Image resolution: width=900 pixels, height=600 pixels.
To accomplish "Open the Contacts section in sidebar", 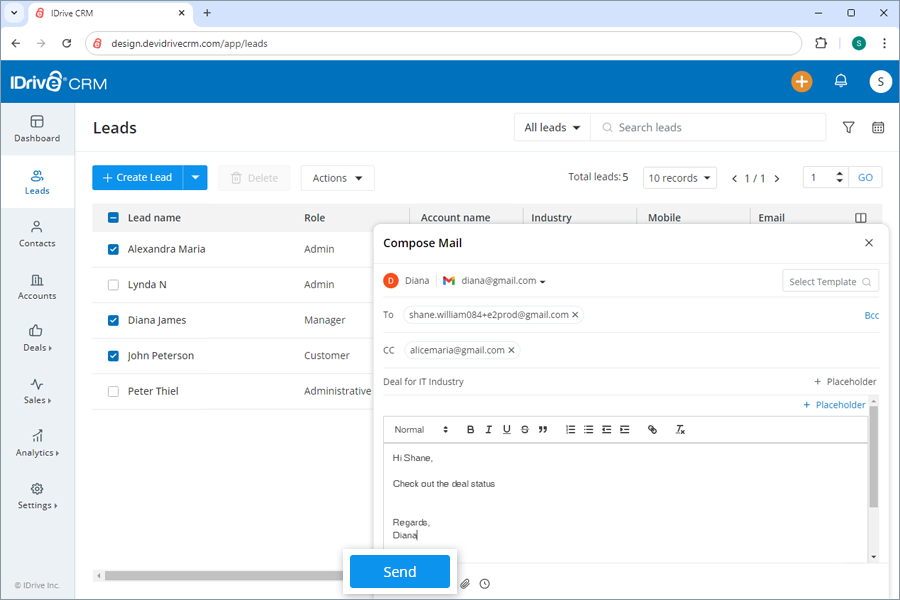I will point(37,235).
